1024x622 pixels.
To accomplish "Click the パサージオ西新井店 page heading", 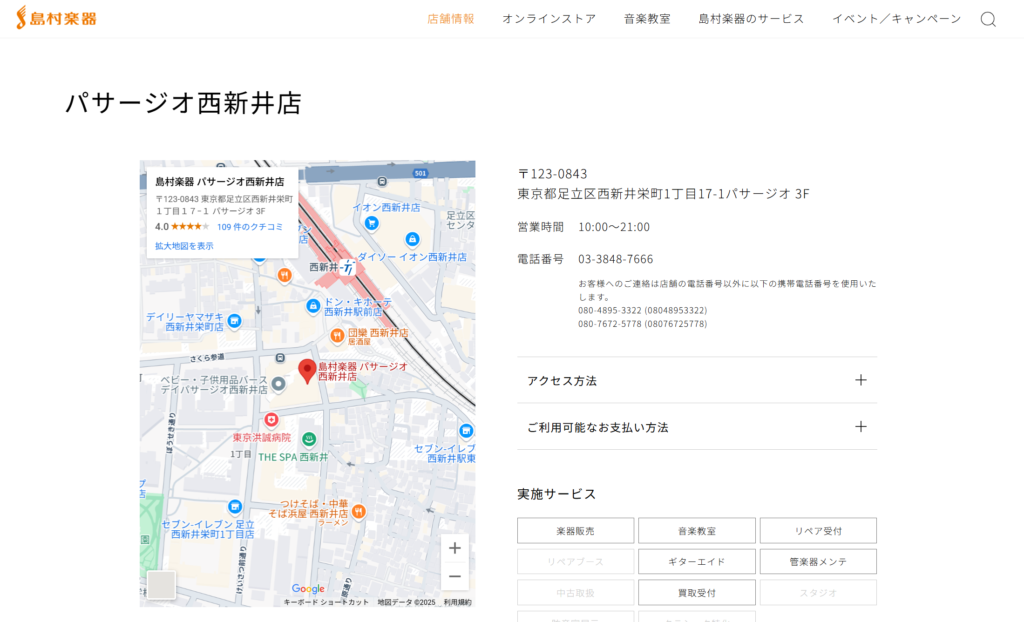I will (184, 103).
